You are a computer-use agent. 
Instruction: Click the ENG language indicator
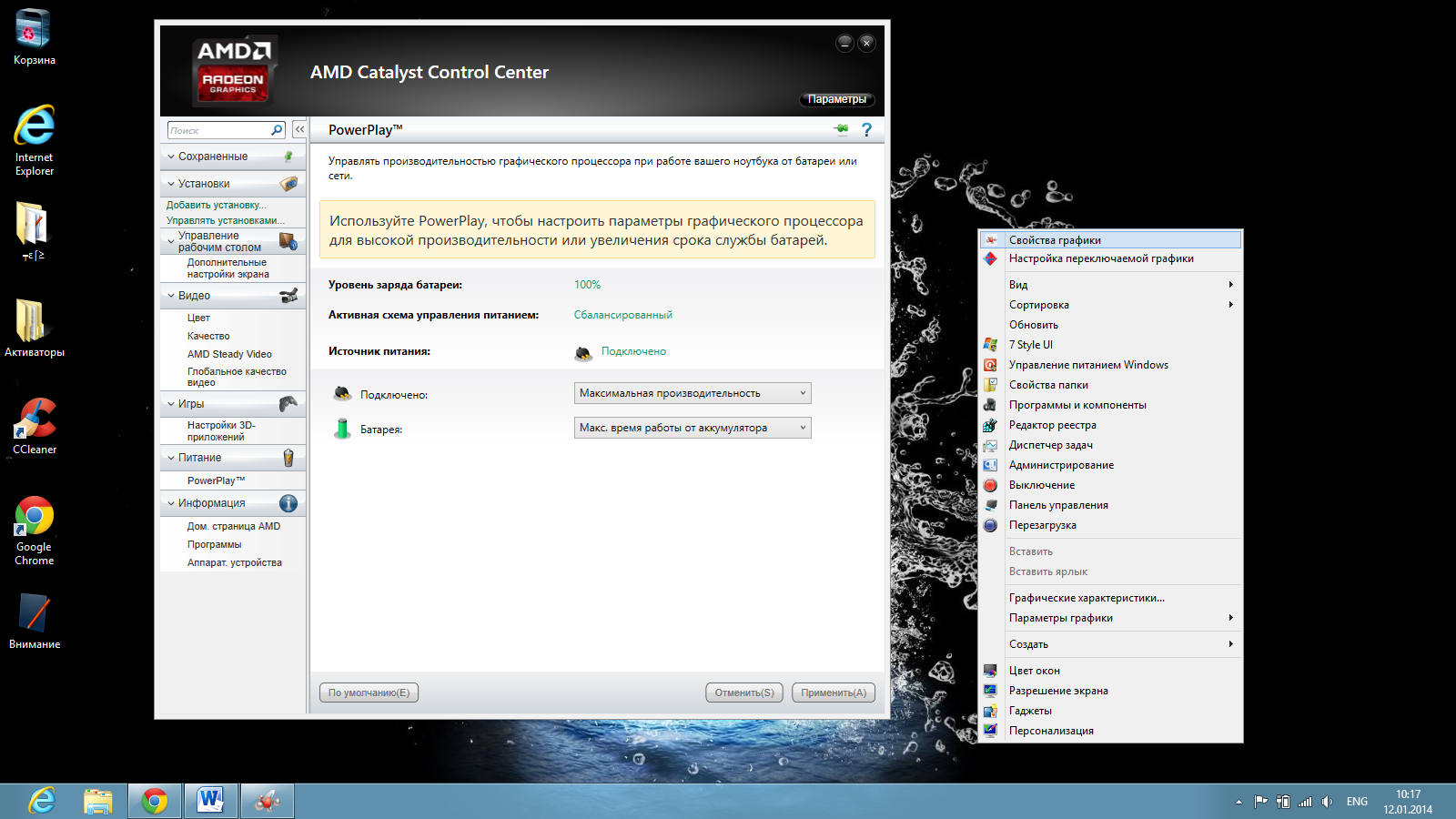click(1357, 802)
